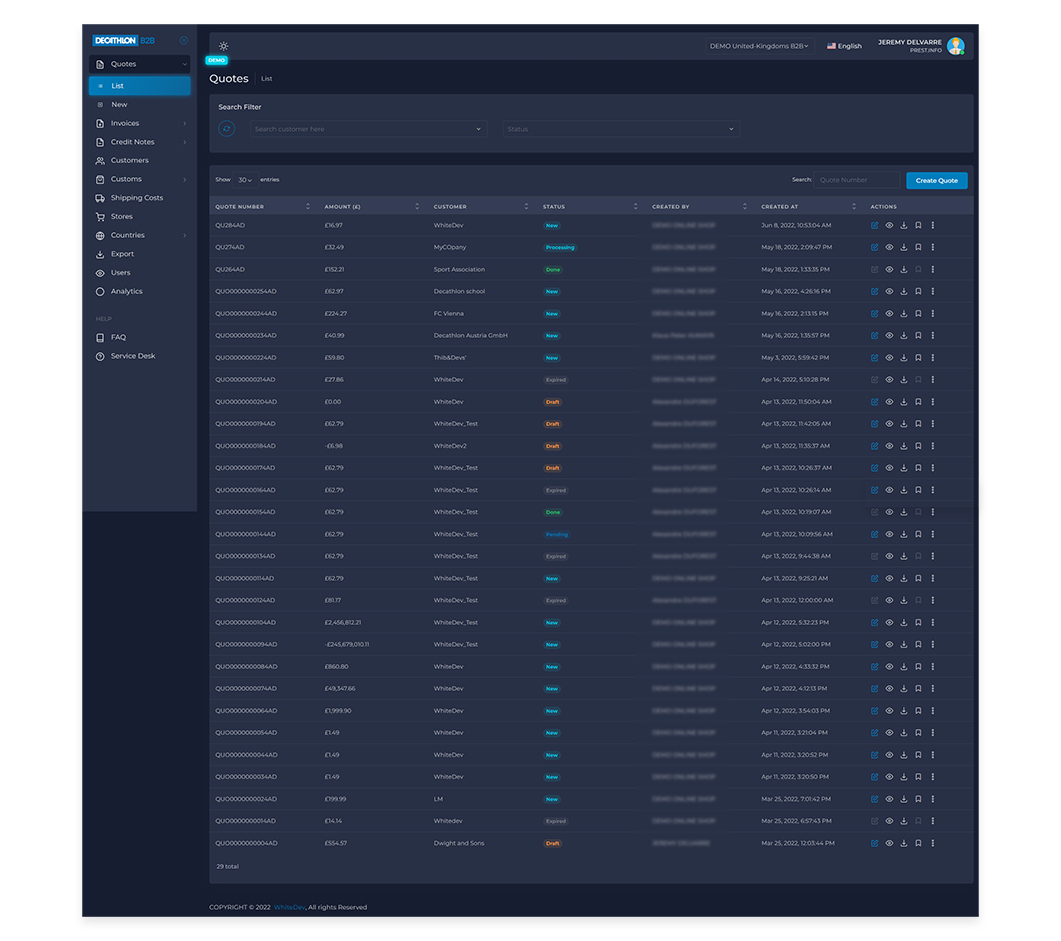Screen dimensions: 1061x941
Task: Collapse the sidebar using the logo-side icon
Action: [x=184, y=41]
